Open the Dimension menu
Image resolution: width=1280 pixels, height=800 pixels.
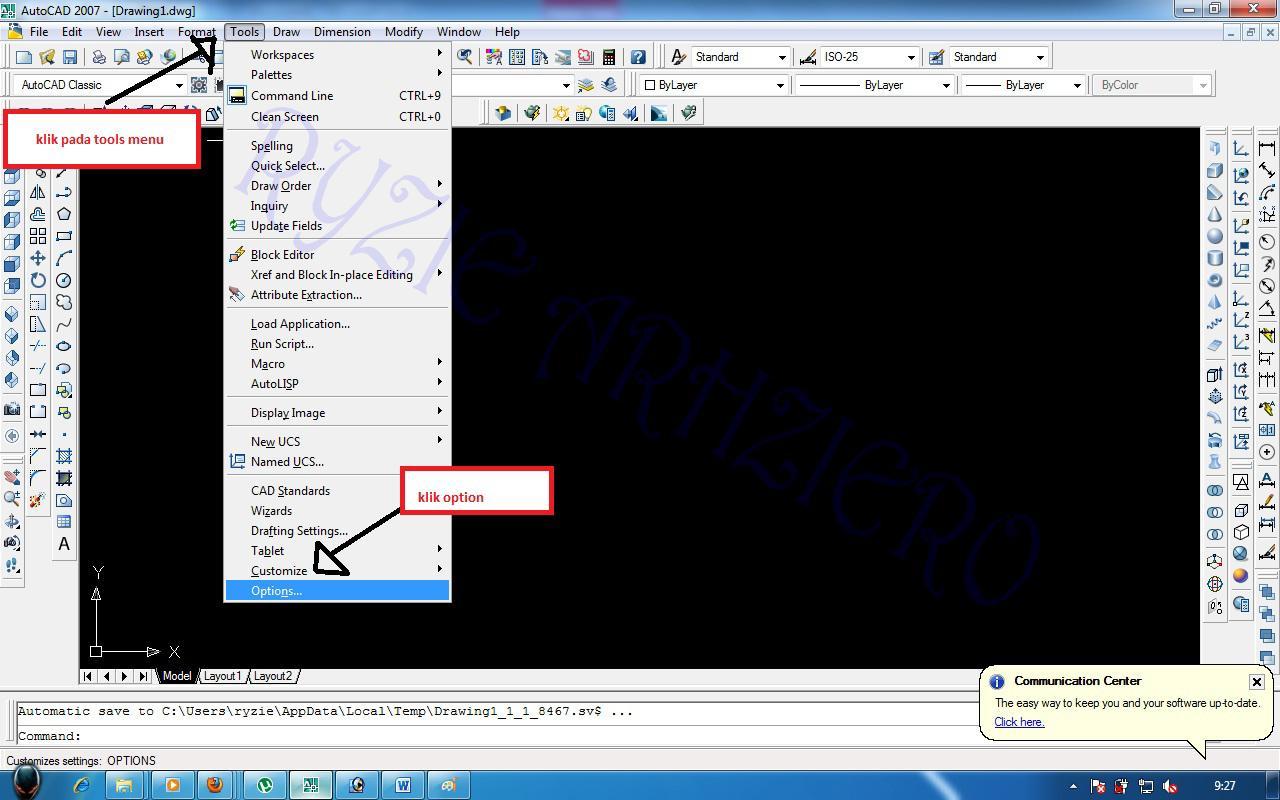[342, 32]
